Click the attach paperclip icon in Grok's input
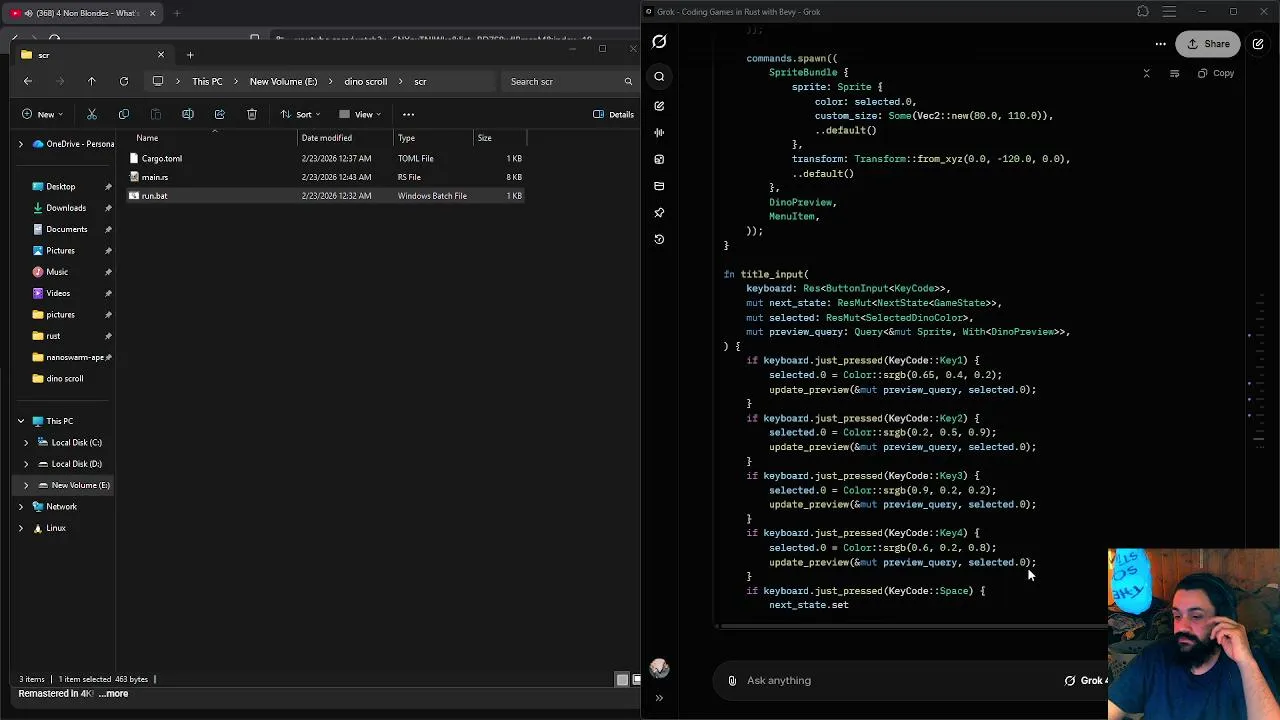 [x=732, y=681]
